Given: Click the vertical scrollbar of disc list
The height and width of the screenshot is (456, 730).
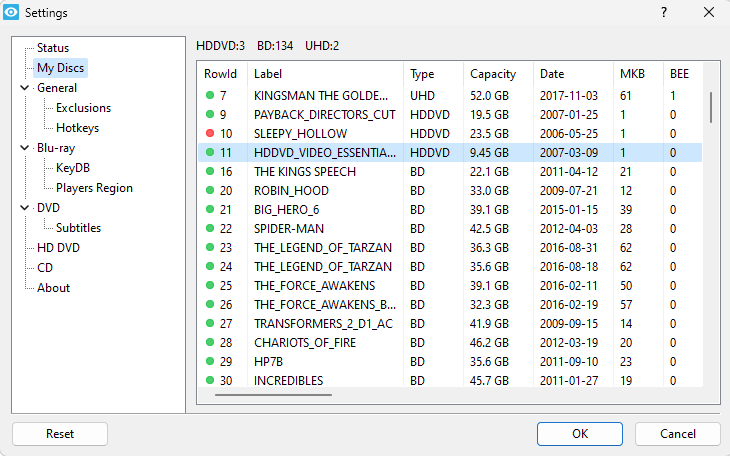Looking at the screenshot, I should click(711, 107).
